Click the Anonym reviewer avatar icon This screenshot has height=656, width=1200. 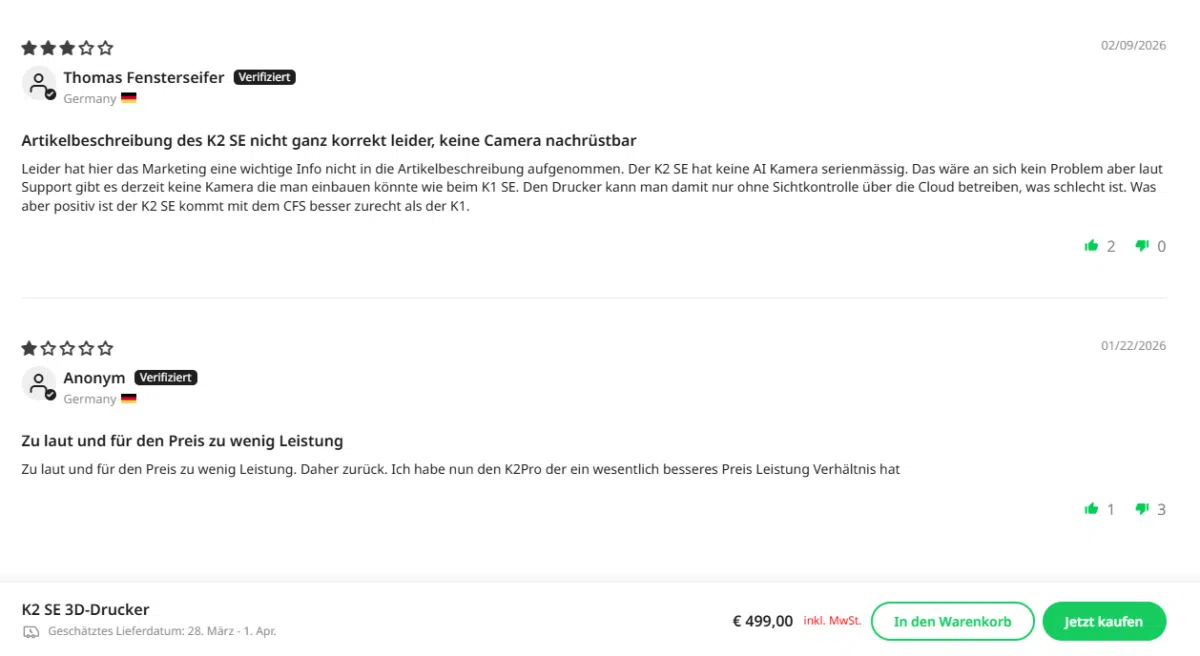39,384
